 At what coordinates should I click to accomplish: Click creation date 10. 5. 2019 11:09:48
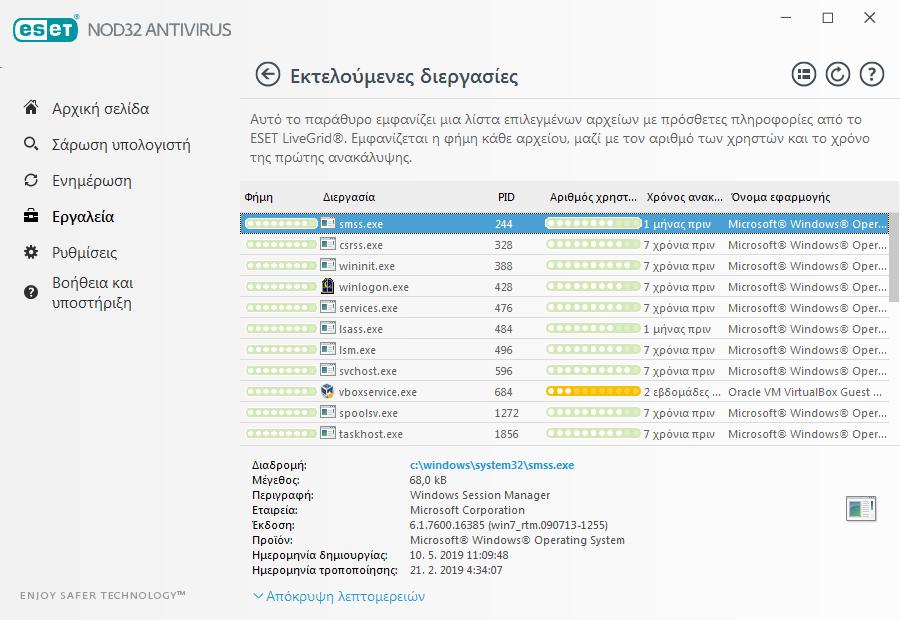(459, 555)
